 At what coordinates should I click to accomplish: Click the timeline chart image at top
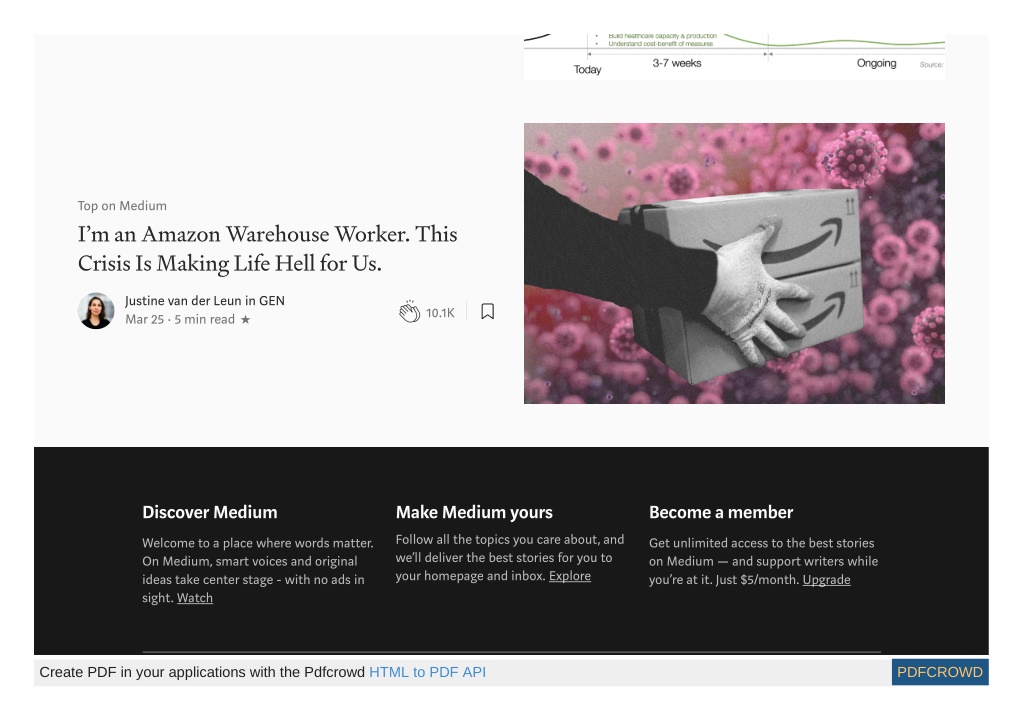(734, 57)
